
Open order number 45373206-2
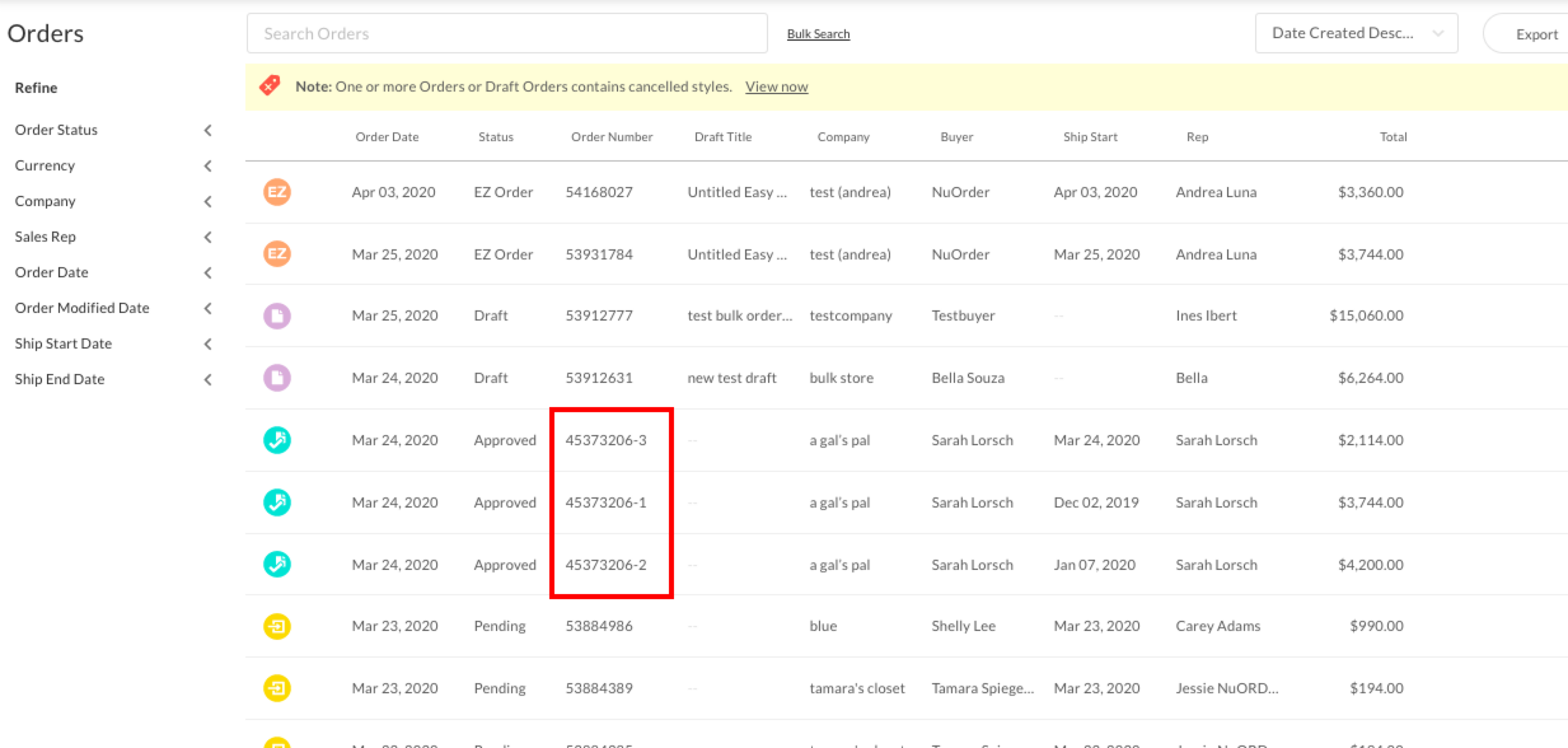(606, 565)
